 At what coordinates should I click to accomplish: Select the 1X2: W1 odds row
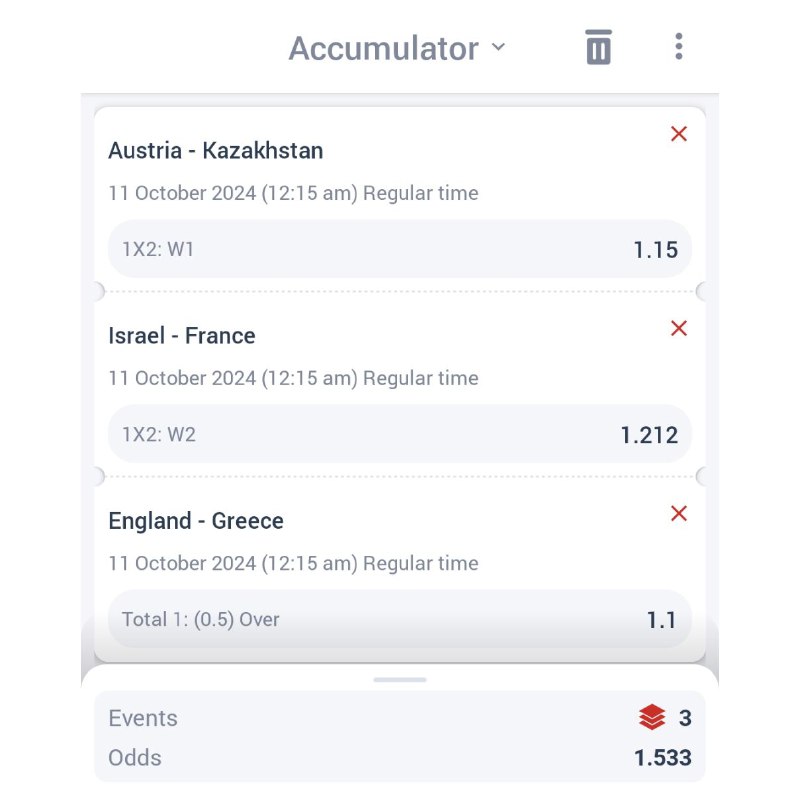(400, 249)
